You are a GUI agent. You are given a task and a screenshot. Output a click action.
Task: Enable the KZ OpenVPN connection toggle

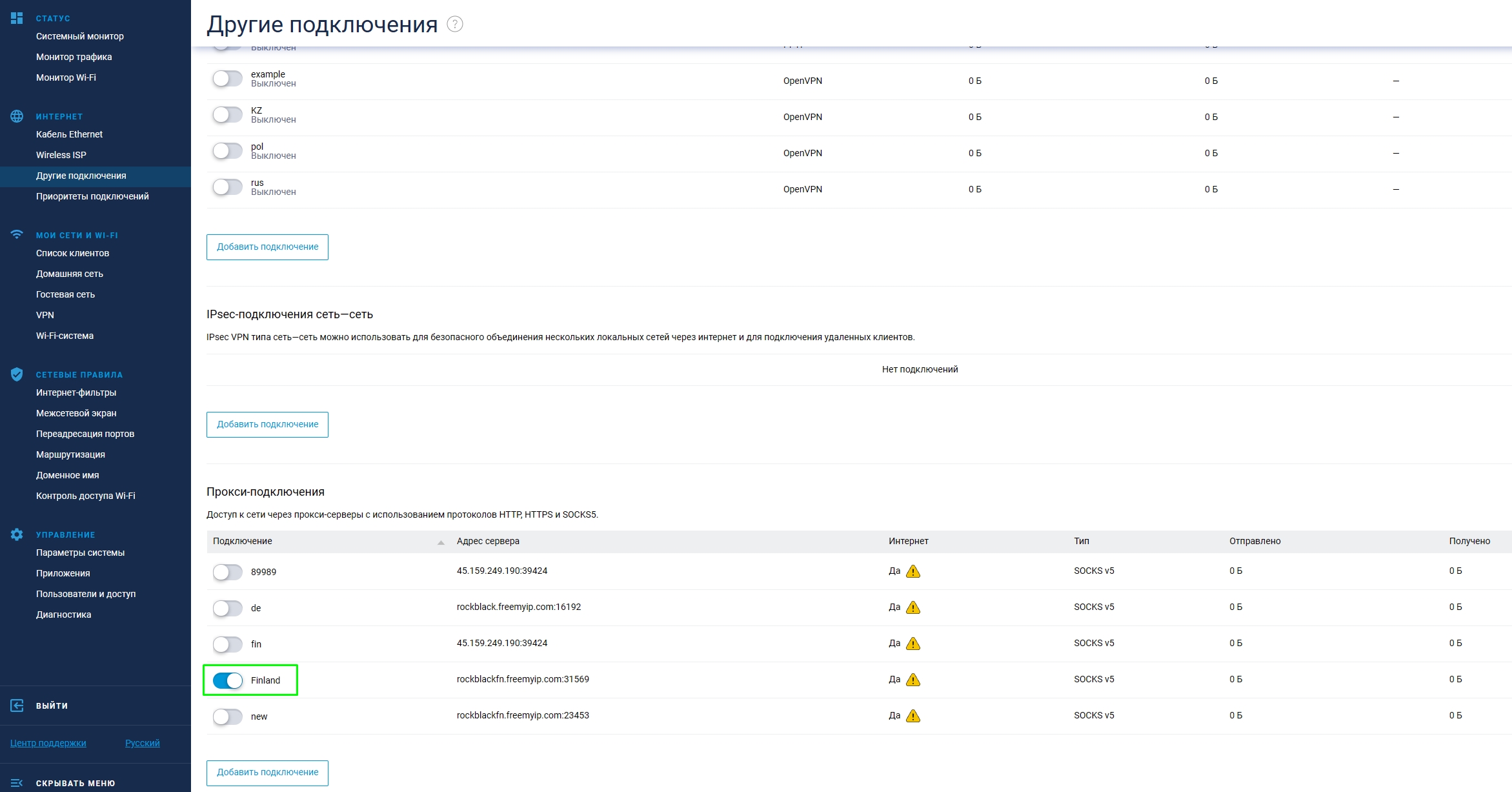pos(228,116)
